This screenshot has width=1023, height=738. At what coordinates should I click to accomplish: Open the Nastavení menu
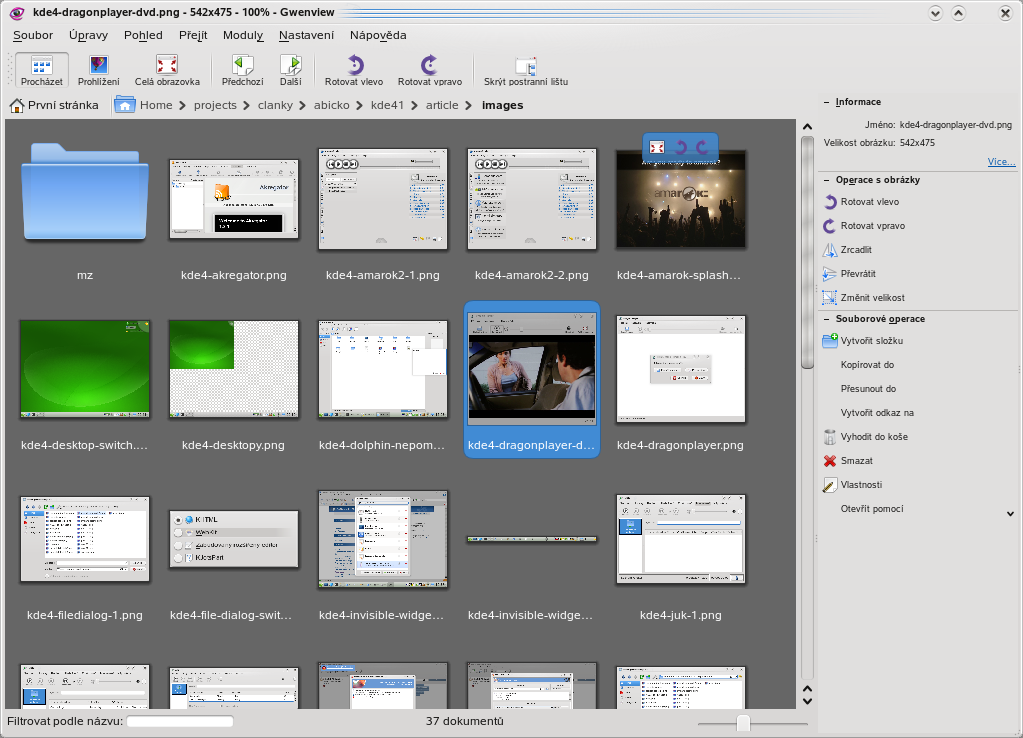[x=307, y=35]
